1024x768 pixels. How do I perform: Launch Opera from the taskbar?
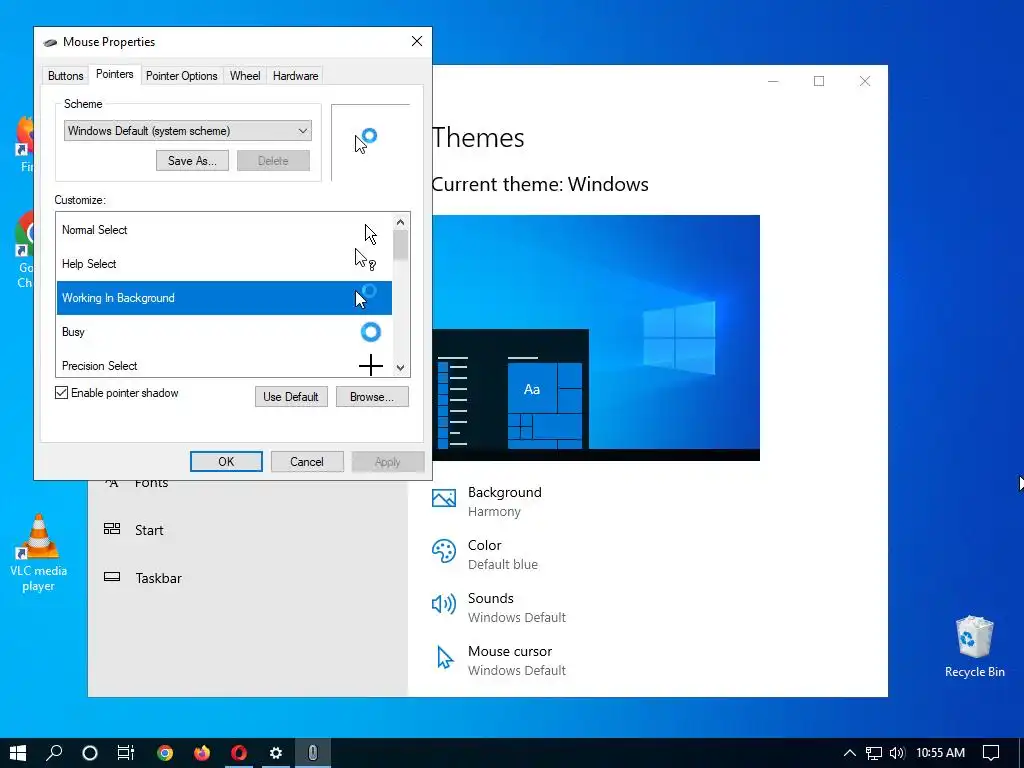click(239, 753)
